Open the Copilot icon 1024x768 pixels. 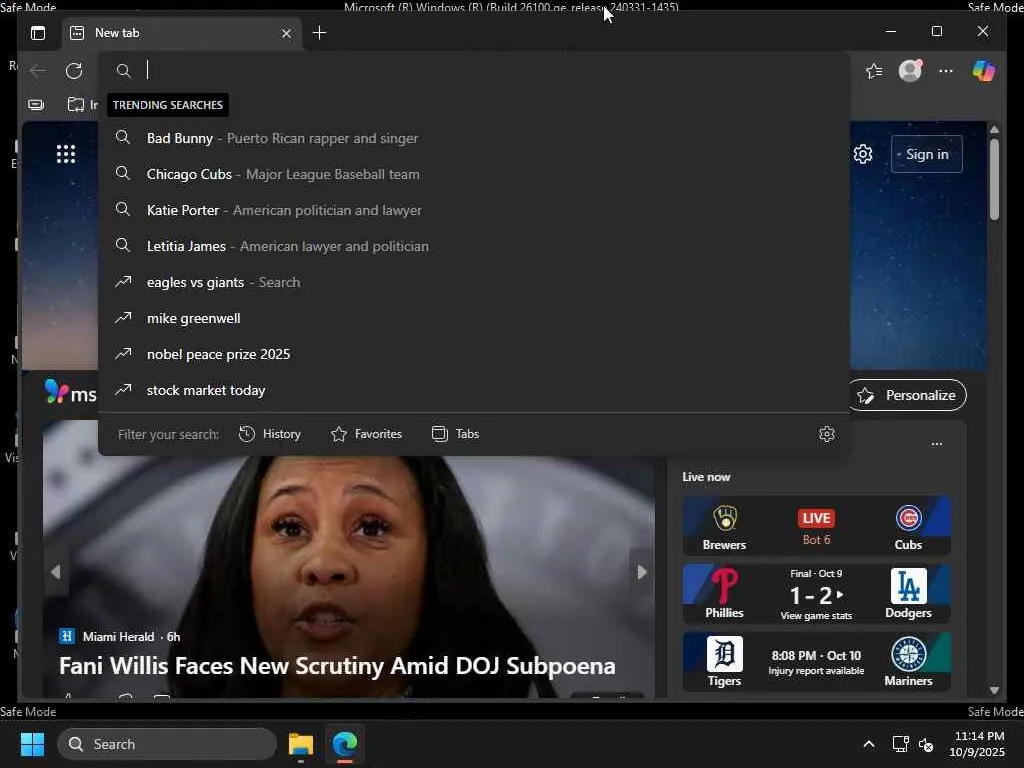point(984,71)
